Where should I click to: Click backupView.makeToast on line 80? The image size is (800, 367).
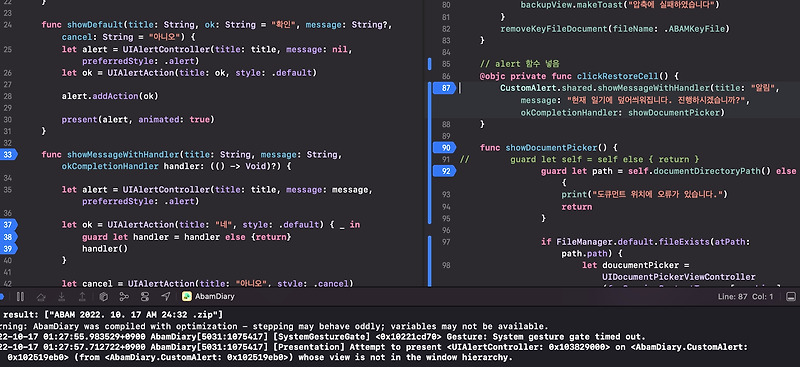(x=571, y=5)
